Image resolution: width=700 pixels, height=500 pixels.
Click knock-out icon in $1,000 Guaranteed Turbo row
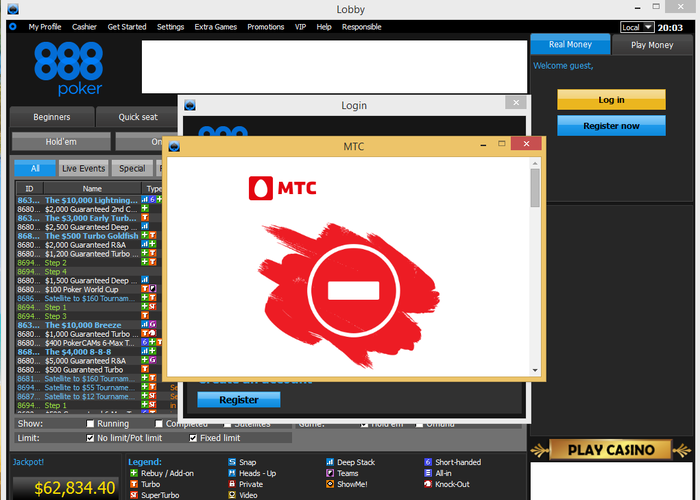pyautogui.click(x=153, y=333)
